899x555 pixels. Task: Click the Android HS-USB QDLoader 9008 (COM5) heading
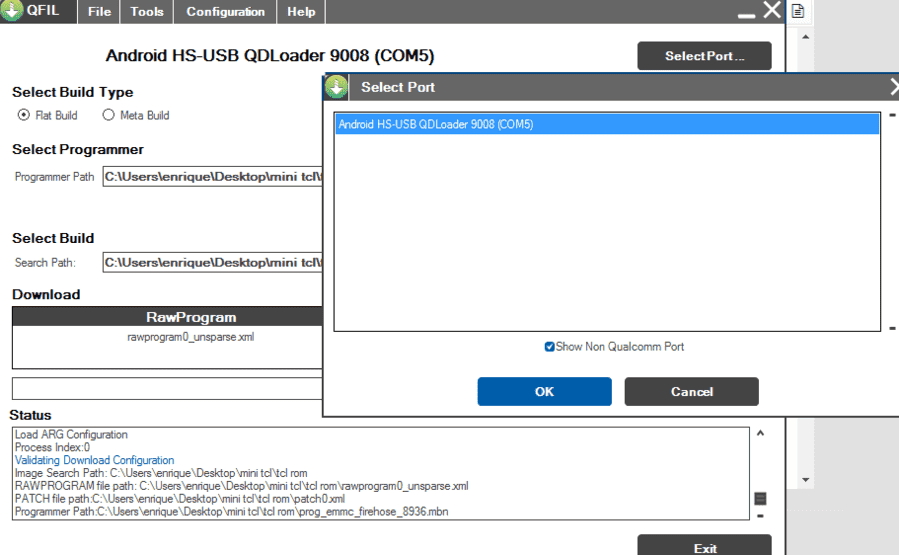coord(270,56)
